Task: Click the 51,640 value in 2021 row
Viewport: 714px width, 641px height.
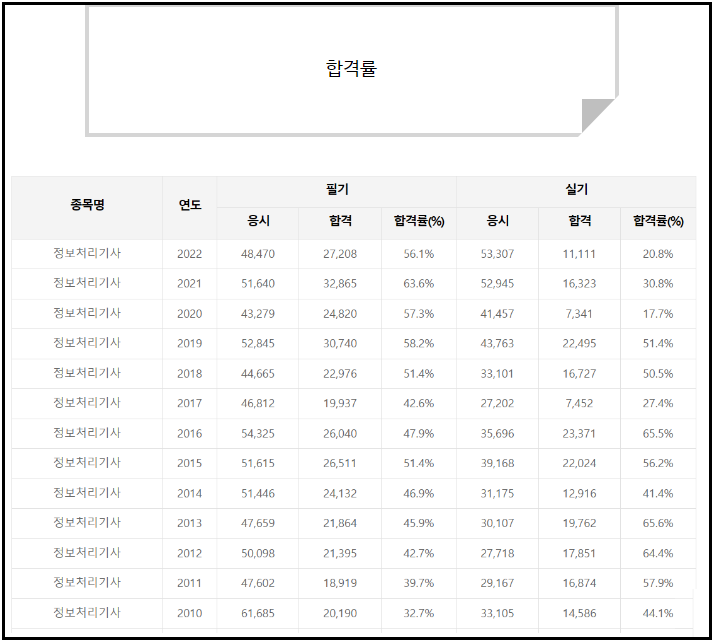Action: pos(258,284)
